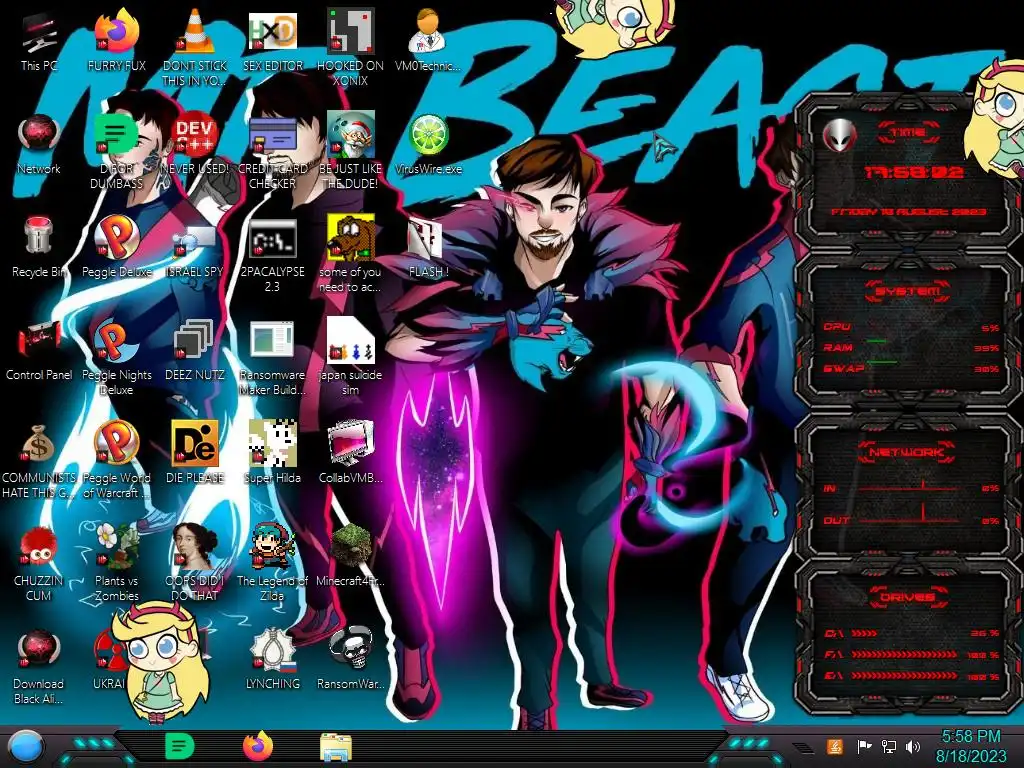Click the IN network traffic graph
The image size is (1024, 768).
pos(910,488)
